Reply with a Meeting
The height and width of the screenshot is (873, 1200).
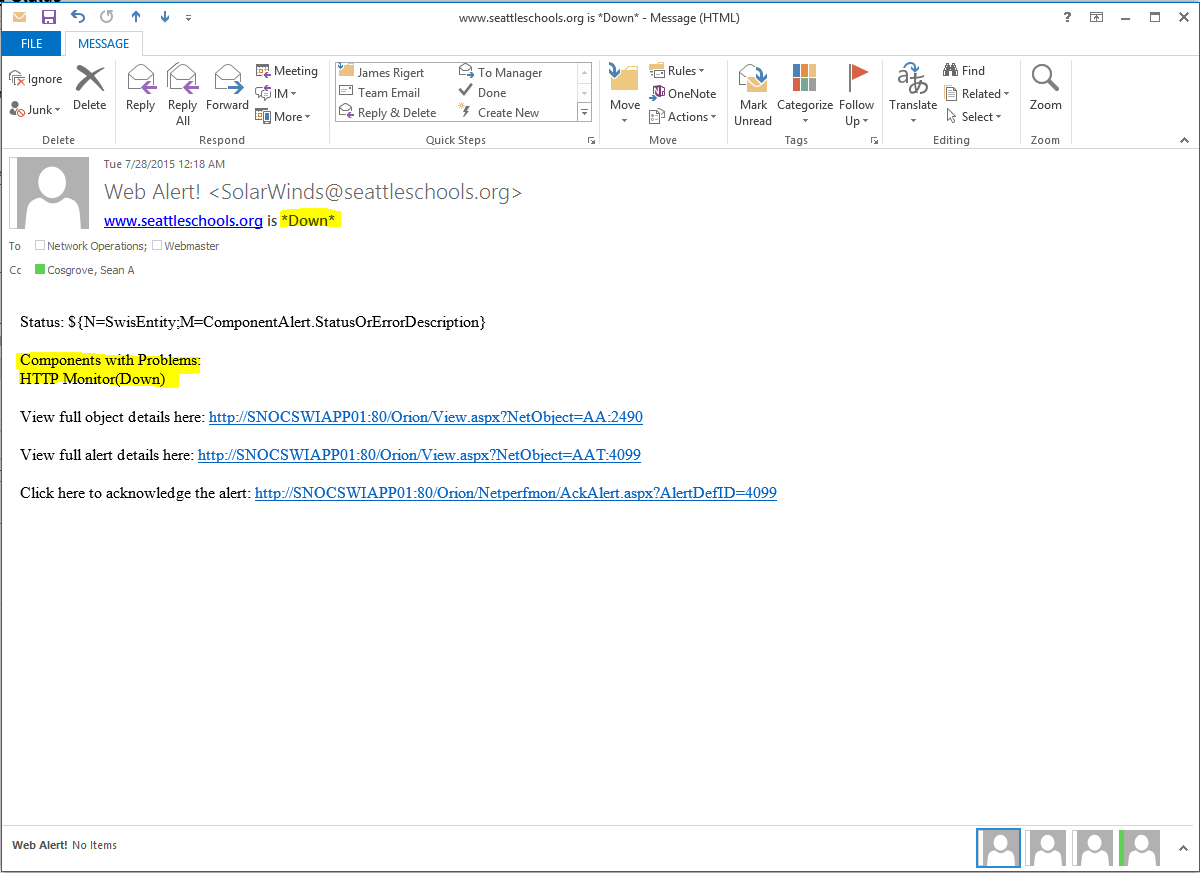click(287, 71)
